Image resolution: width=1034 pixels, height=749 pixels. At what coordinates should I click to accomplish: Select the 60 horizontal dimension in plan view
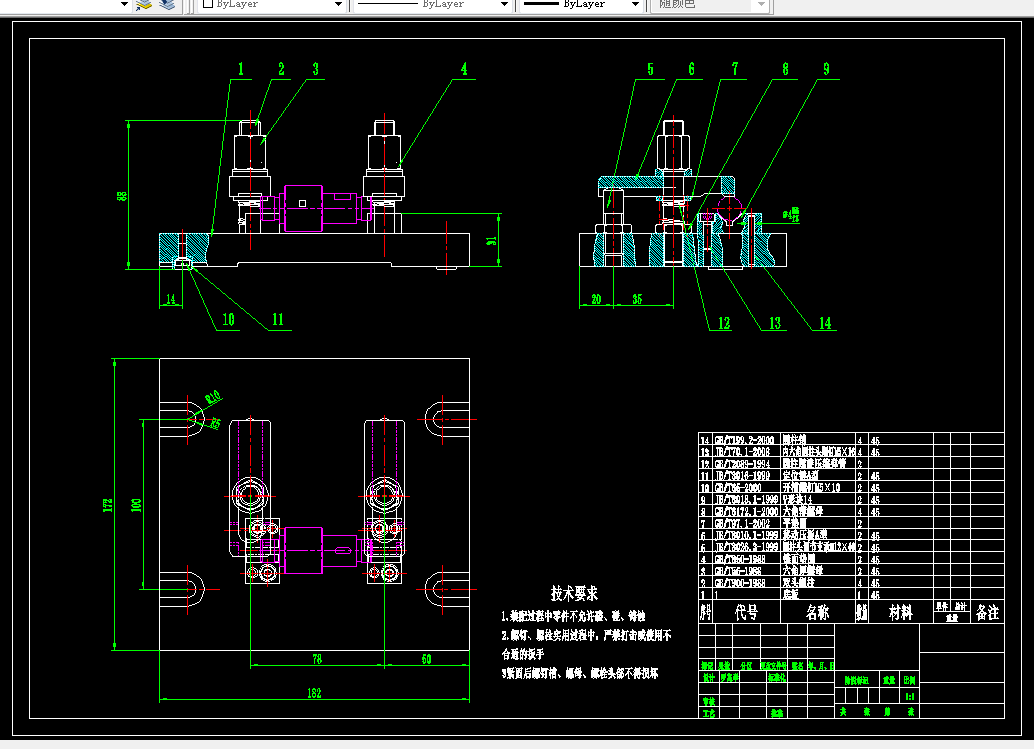coord(427,659)
